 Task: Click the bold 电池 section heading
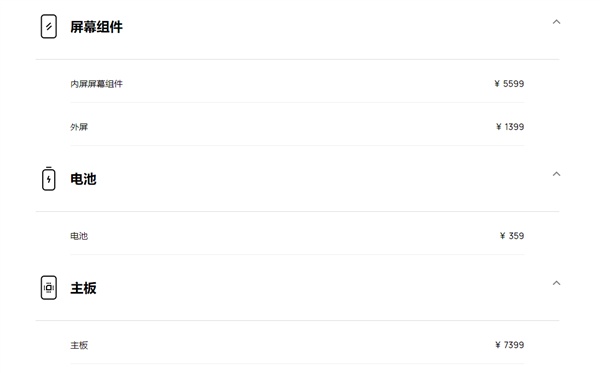click(83, 179)
